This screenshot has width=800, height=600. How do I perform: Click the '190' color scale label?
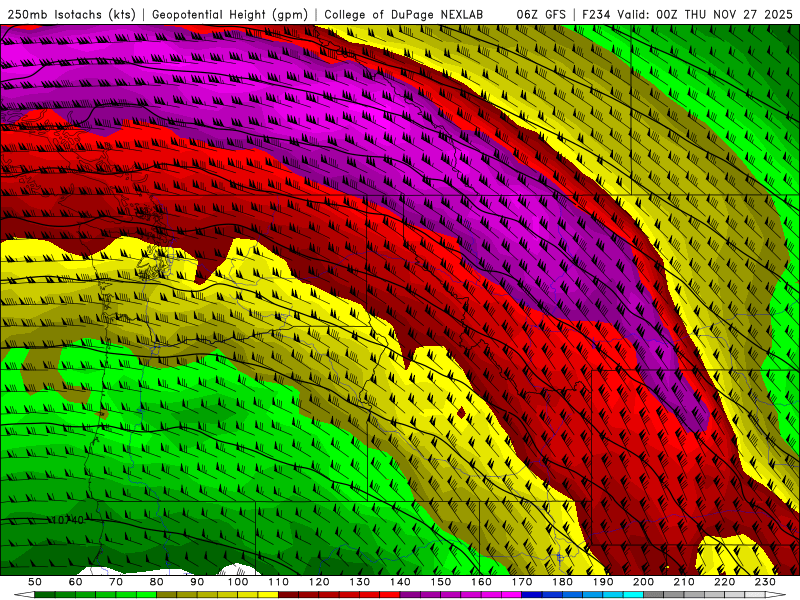click(603, 582)
